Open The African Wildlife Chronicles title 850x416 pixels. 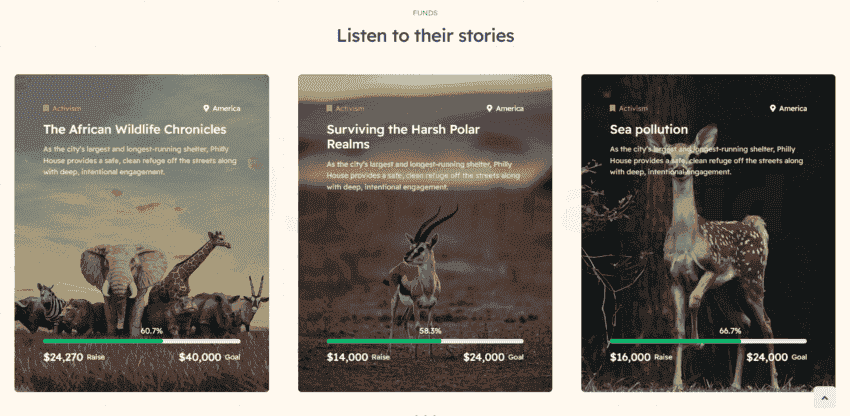coord(135,130)
